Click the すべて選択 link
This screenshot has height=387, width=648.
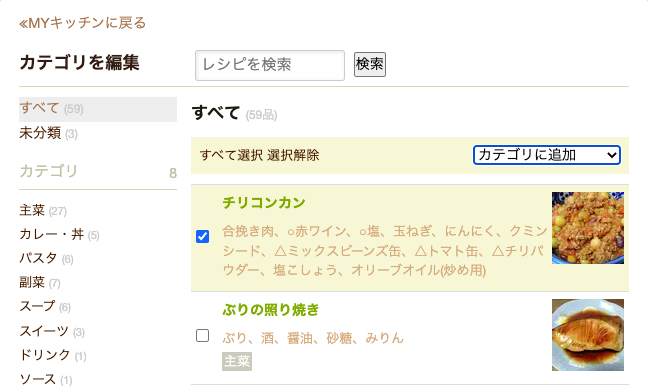click(231, 155)
